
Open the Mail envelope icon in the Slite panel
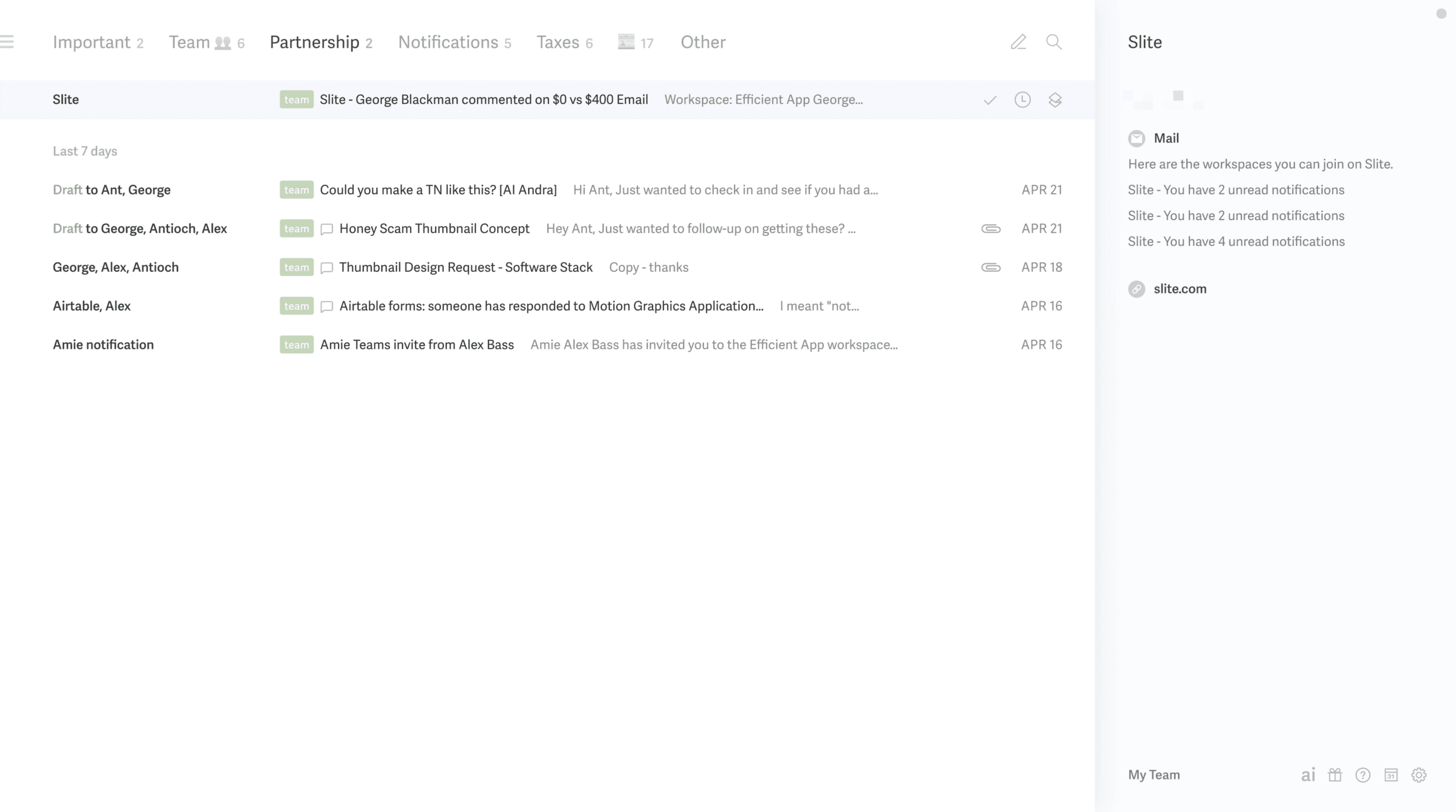(1136, 138)
